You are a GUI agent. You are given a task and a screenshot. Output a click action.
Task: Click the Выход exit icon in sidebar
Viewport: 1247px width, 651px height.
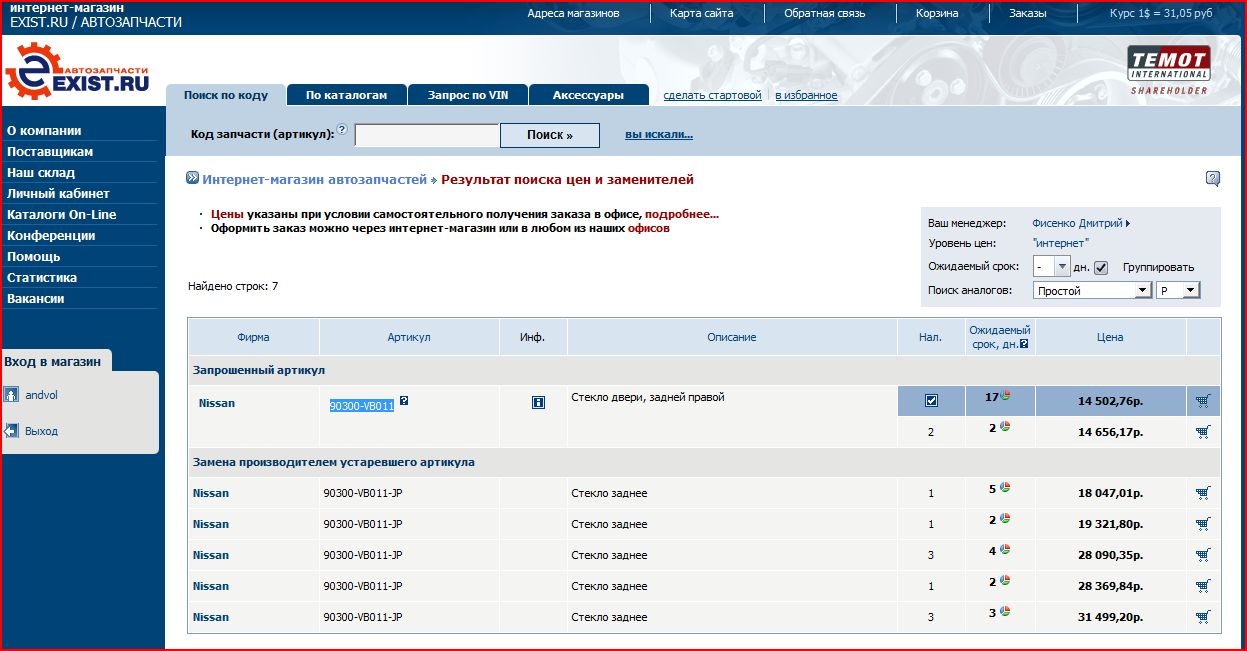pyautogui.click(x=11, y=431)
